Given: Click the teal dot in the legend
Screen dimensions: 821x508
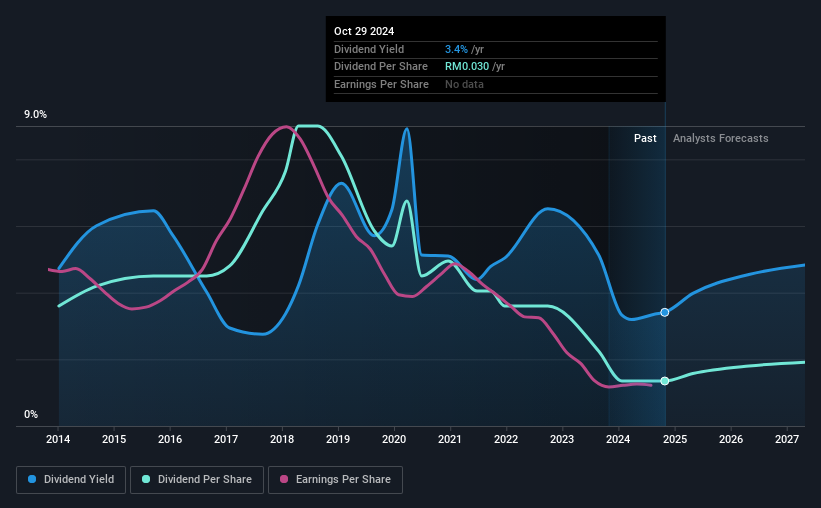Looking at the screenshot, I should click(x=146, y=479).
